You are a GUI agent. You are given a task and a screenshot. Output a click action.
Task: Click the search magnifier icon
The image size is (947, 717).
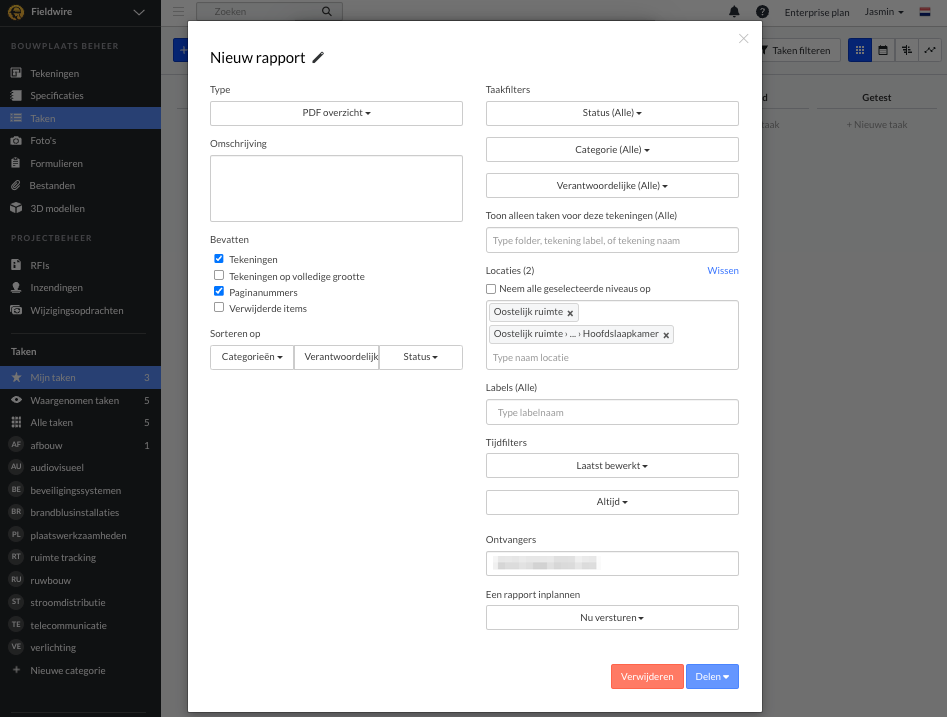tap(326, 12)
